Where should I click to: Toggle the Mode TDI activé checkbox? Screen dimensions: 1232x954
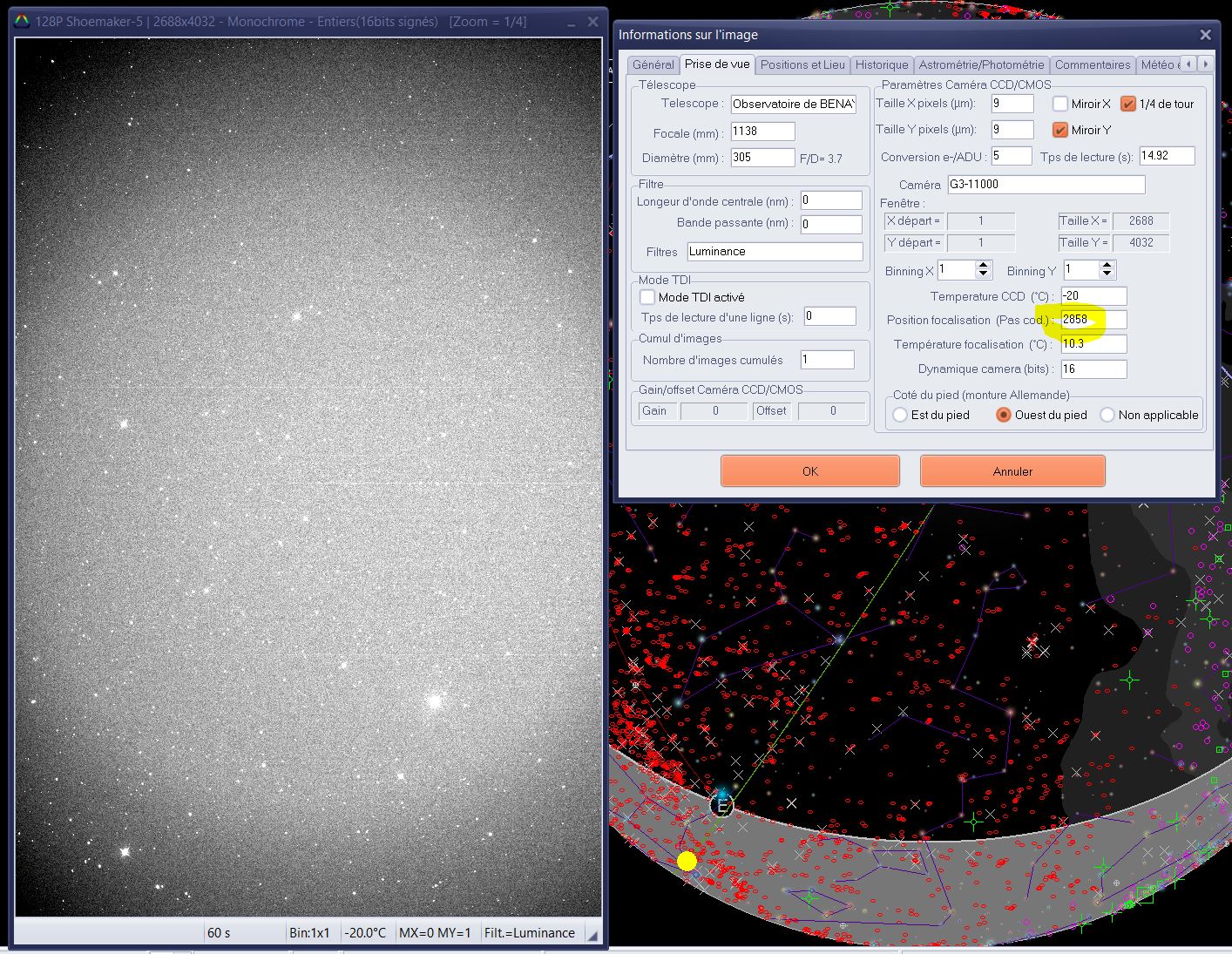(647, 297)
